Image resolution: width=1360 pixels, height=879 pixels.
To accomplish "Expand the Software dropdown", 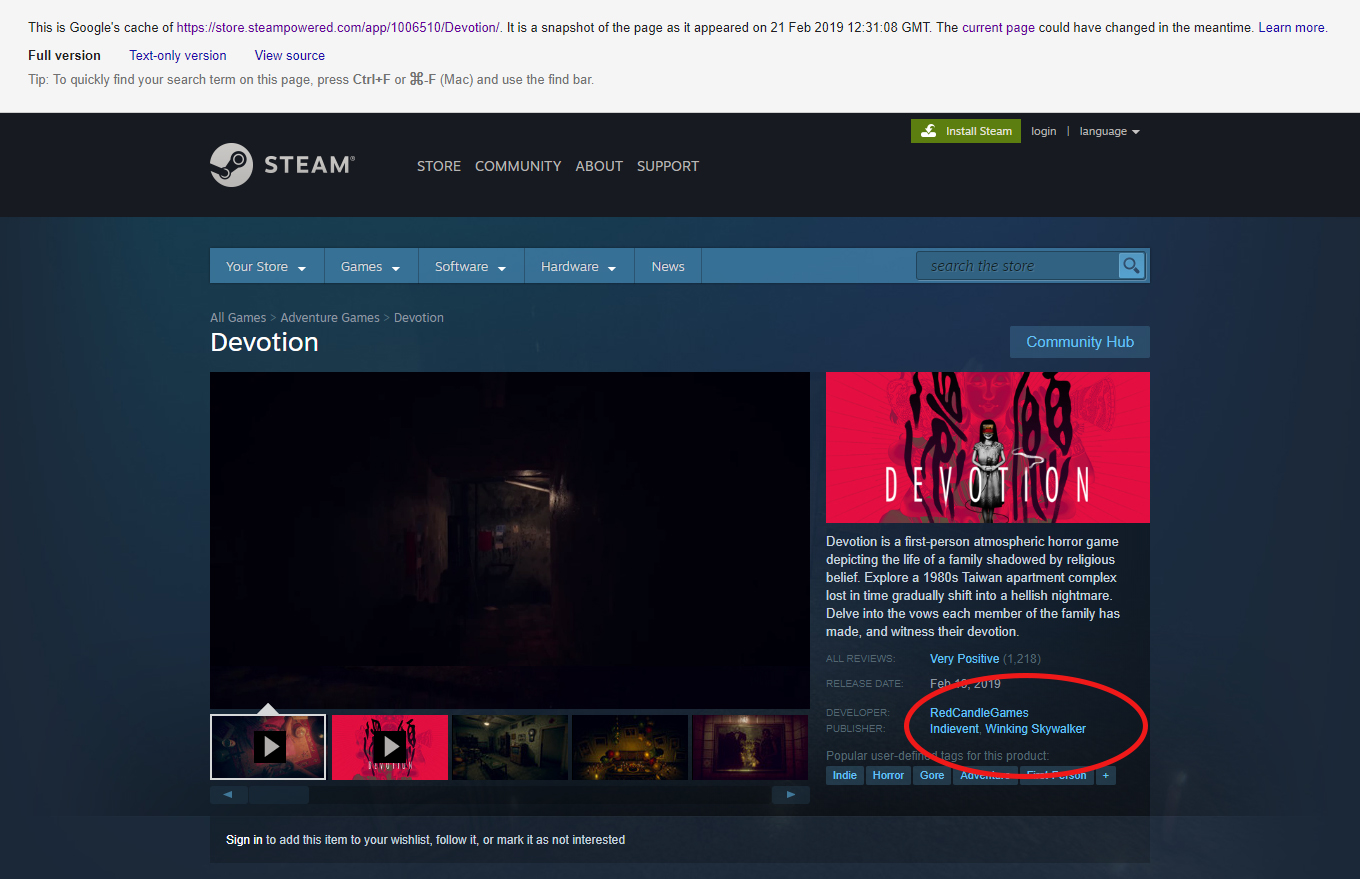I will tap(471, 267).
